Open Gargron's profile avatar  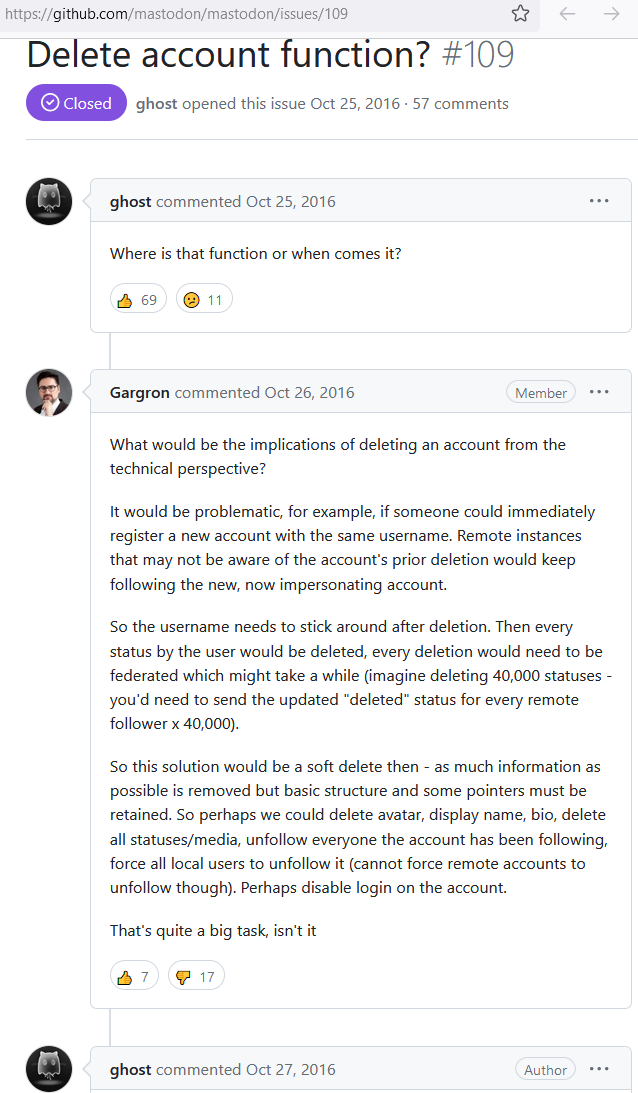(48, 392)
